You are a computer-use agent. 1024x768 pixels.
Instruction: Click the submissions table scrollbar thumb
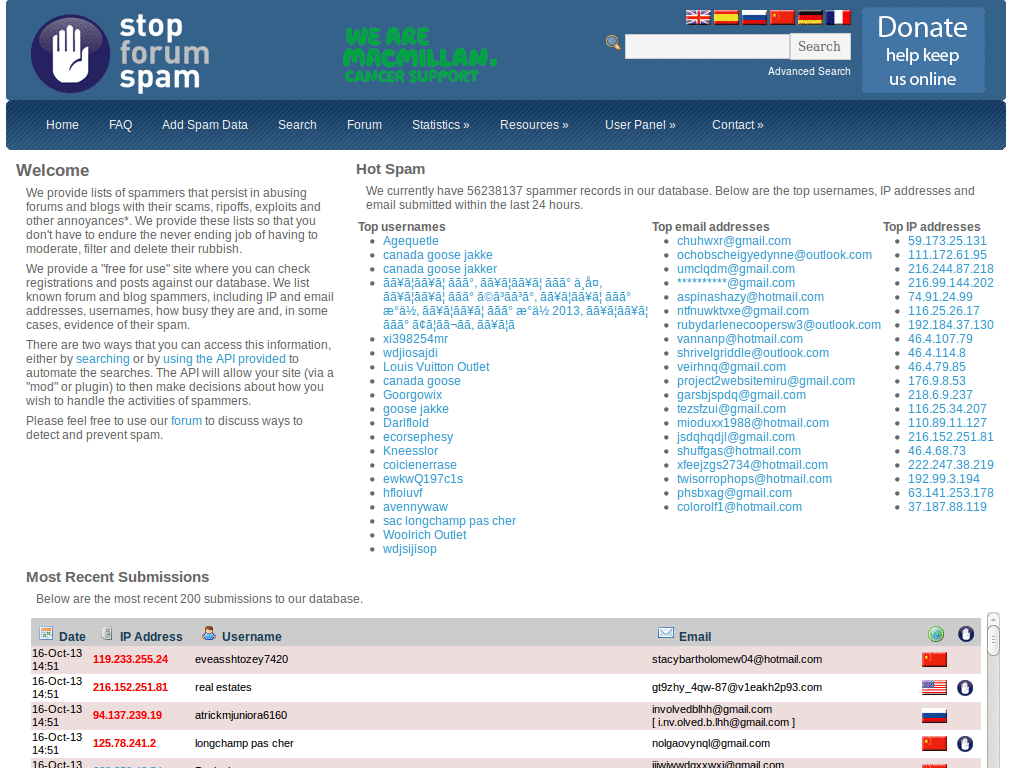click(x=993, y=640)
